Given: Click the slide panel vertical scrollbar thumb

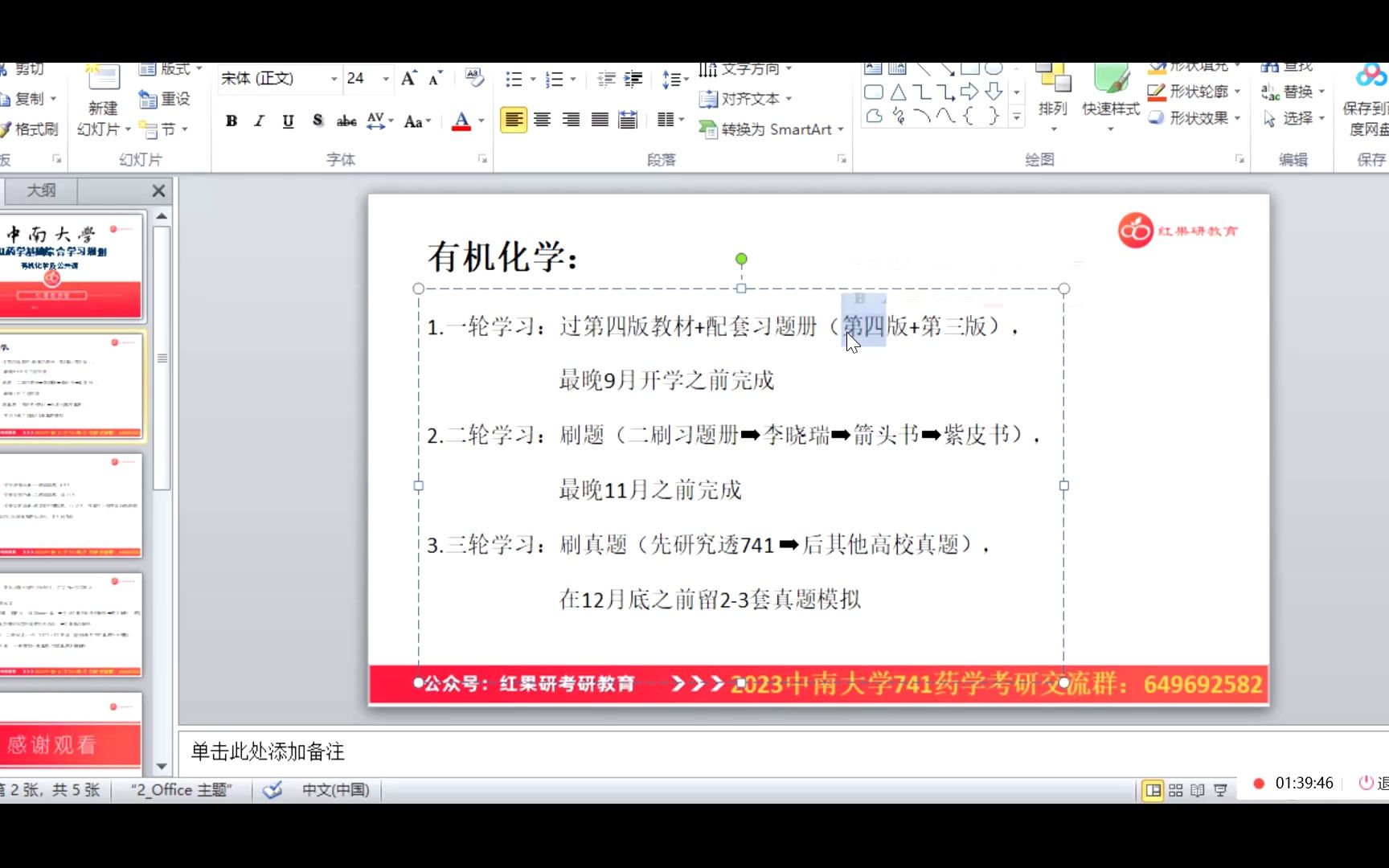Looking at the screenshot, I should coord(162,358).
